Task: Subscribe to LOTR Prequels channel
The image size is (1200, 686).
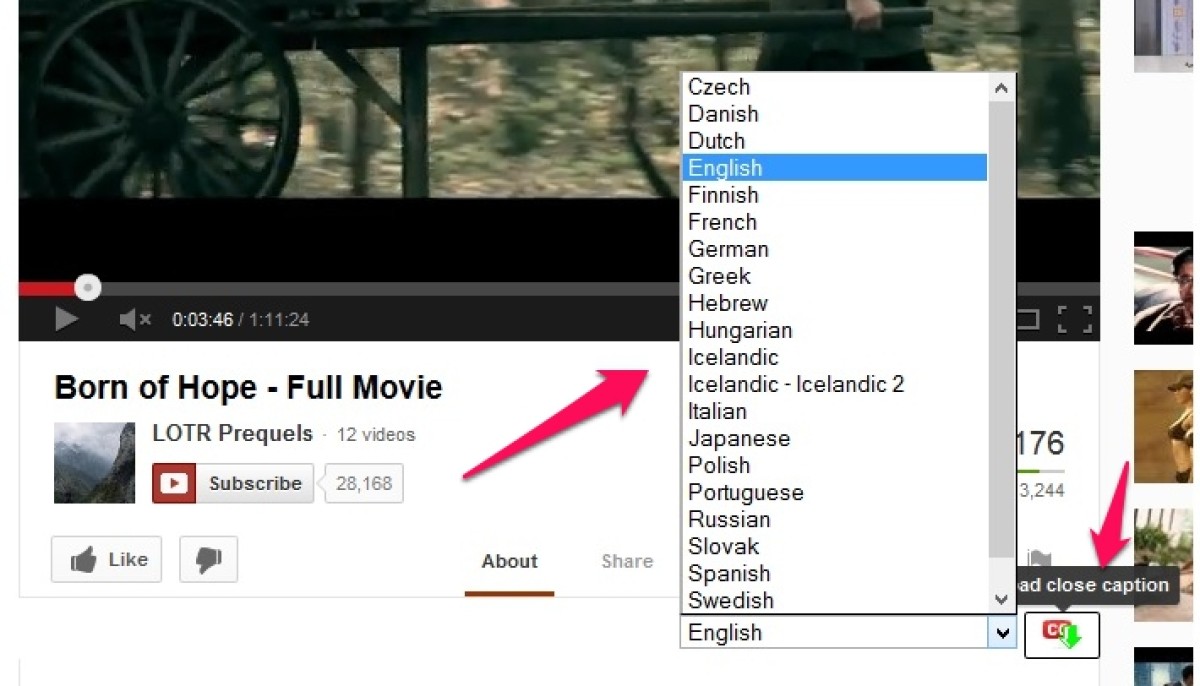Action: pyautogui.click(x=232, y=483)
